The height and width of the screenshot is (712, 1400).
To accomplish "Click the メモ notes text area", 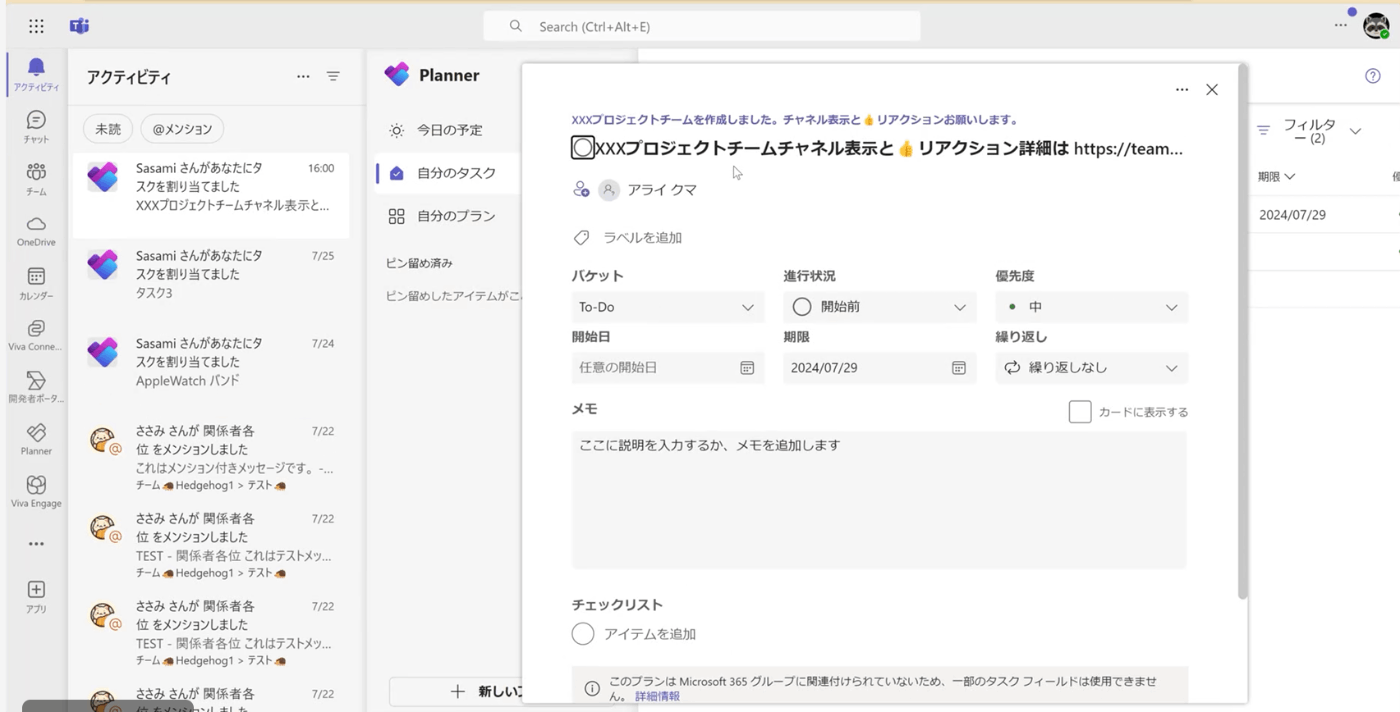I will click(879, 500).
